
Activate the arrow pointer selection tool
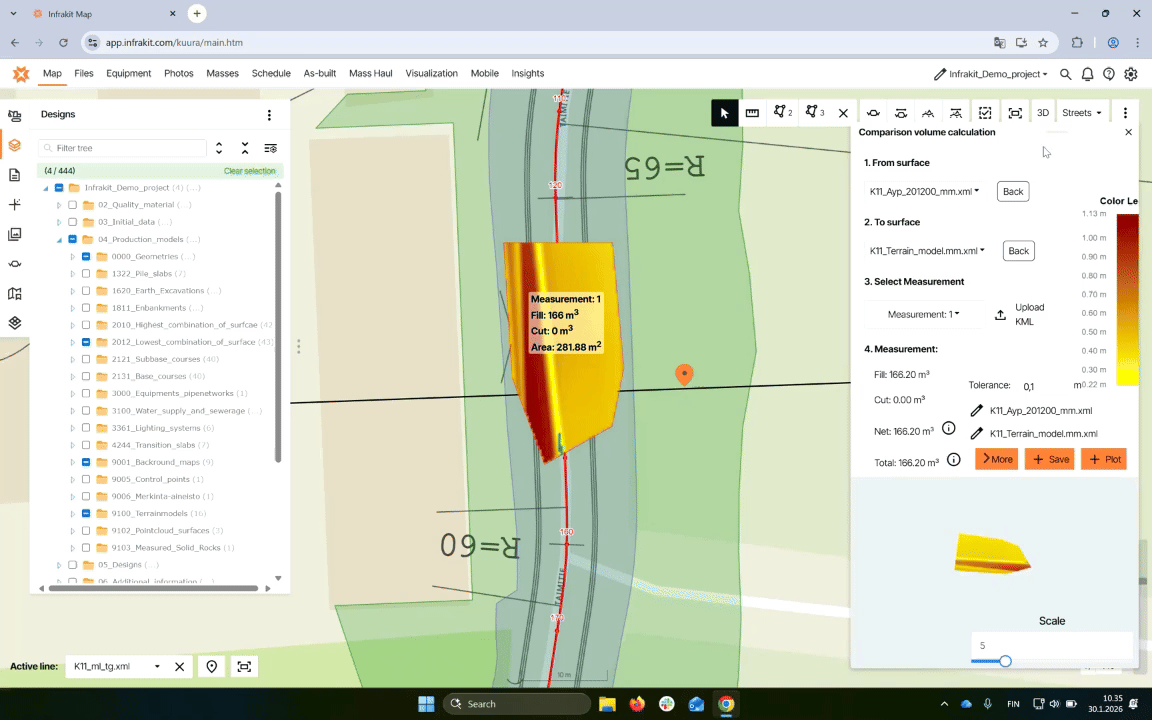725,113
